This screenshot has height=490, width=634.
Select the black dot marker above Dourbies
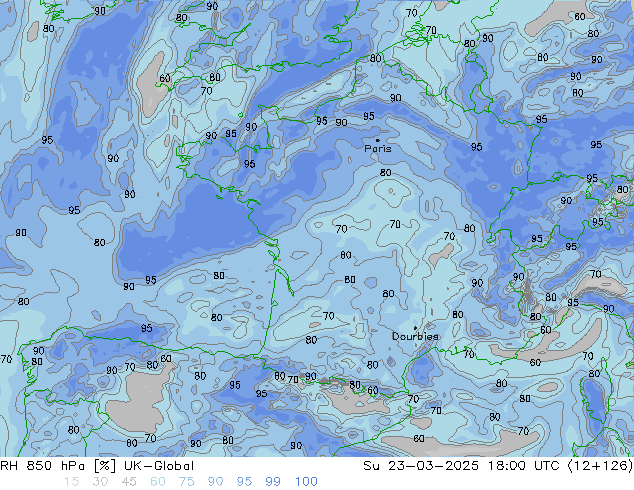click(415, 328)
